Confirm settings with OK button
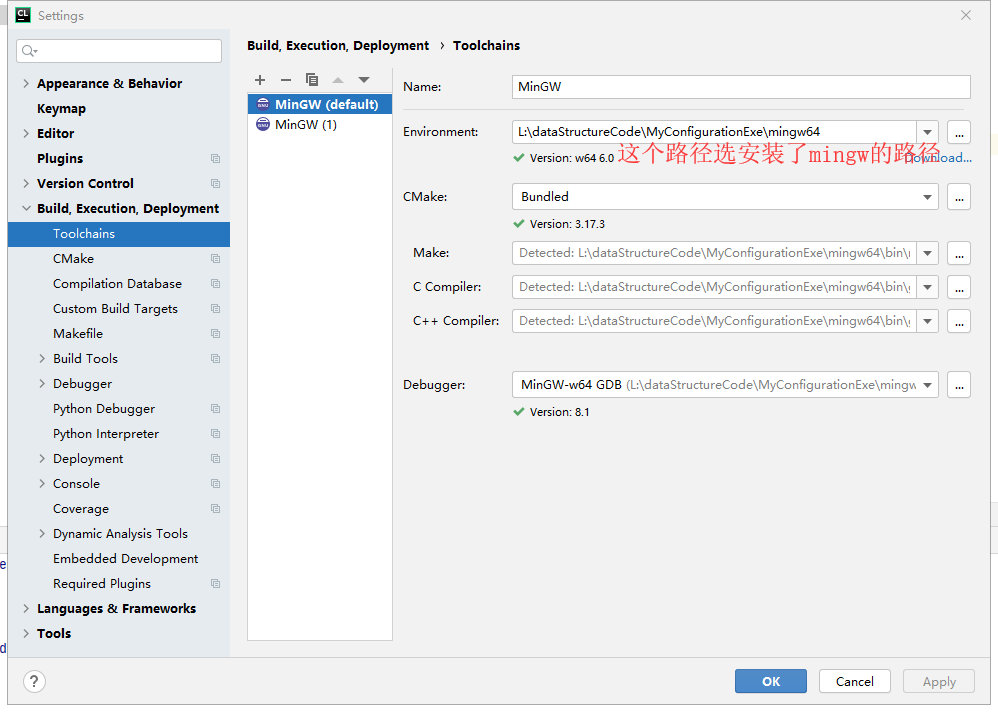 (770, 681)
